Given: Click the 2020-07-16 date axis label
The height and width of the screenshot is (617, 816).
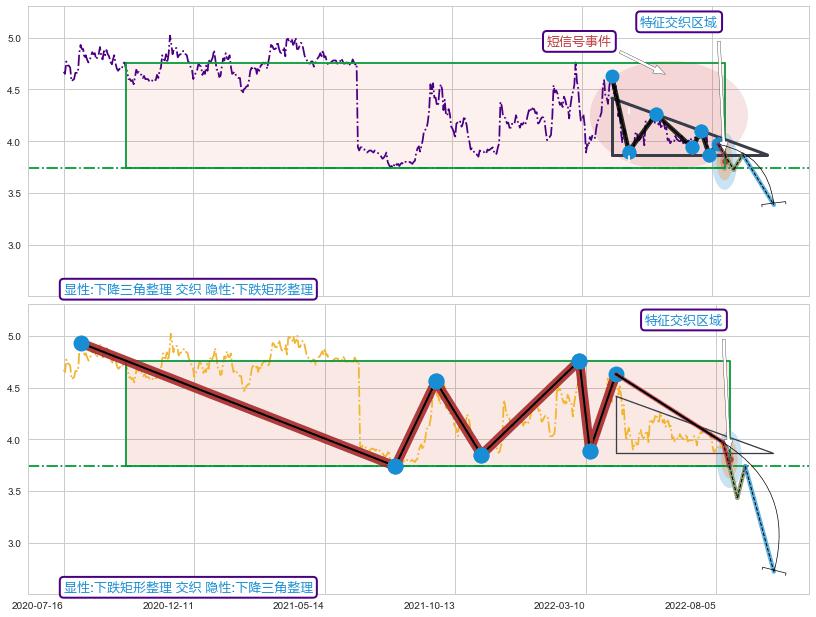Looking at the screenshot, I should [x=38, y=605].
